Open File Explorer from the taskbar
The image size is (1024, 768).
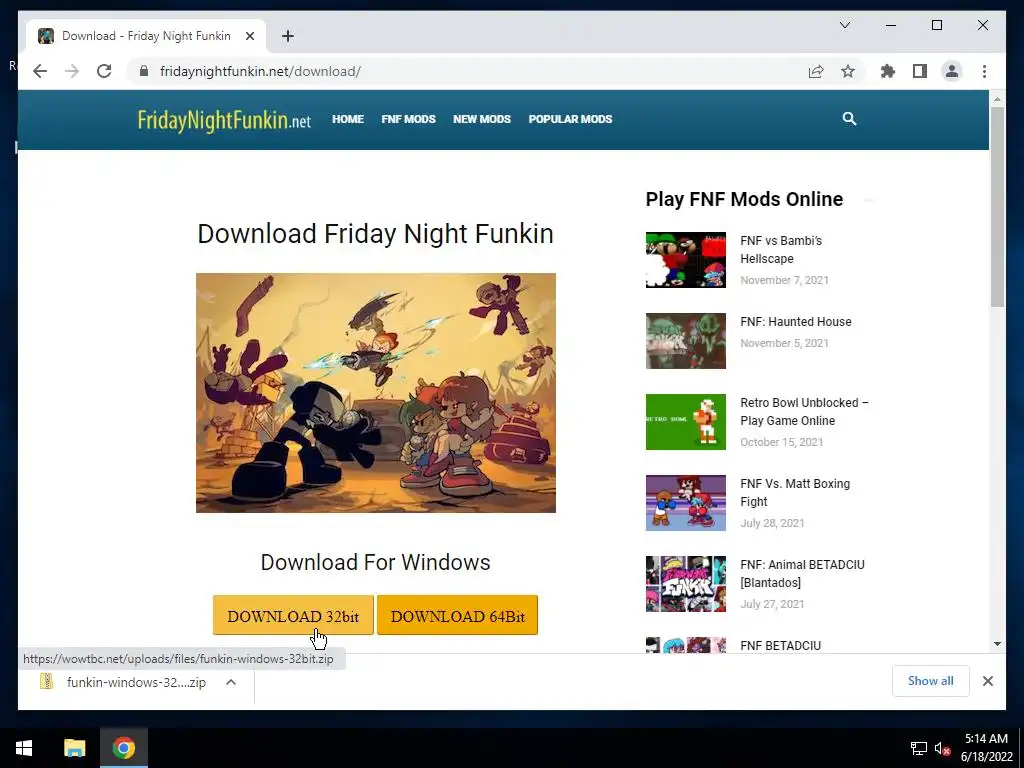tap(74, 748)
